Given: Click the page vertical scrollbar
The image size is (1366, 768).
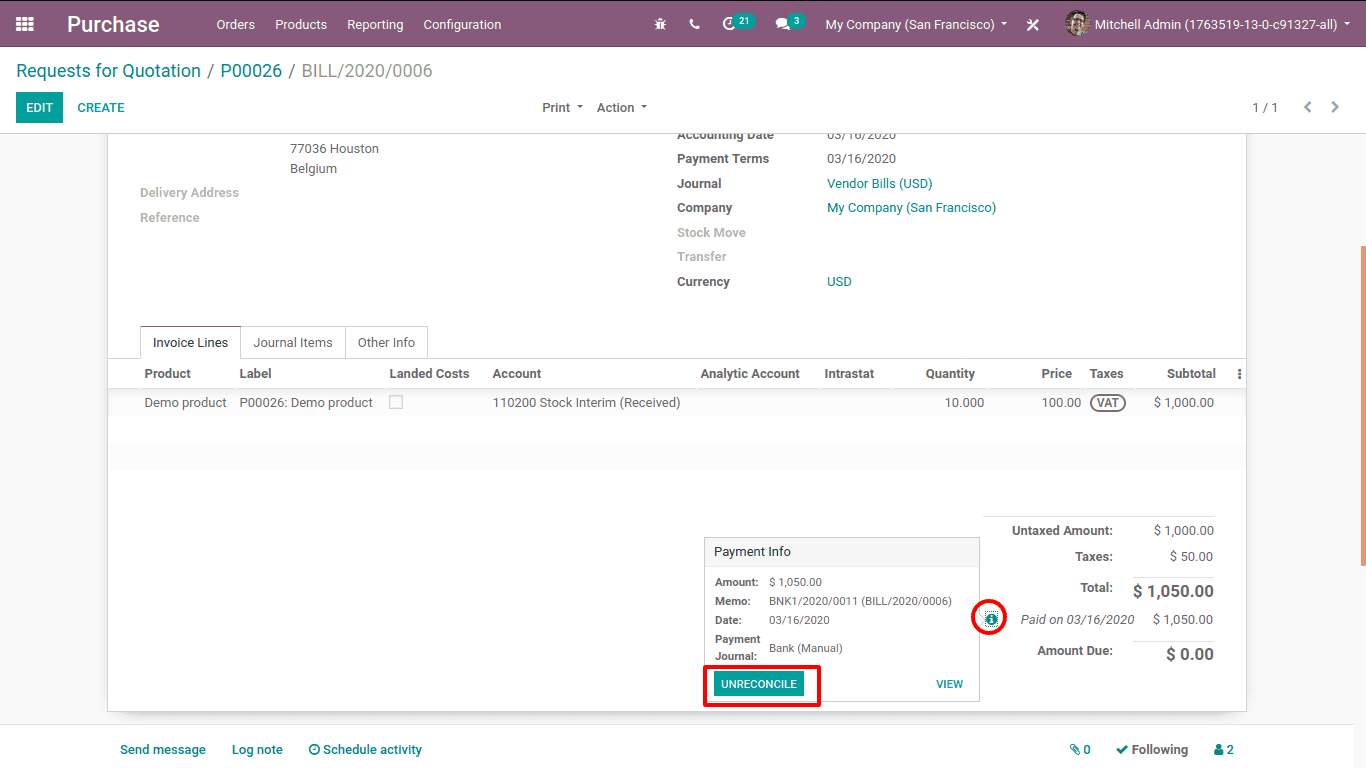Looking at the screenshot, I should click(1362, 405).
